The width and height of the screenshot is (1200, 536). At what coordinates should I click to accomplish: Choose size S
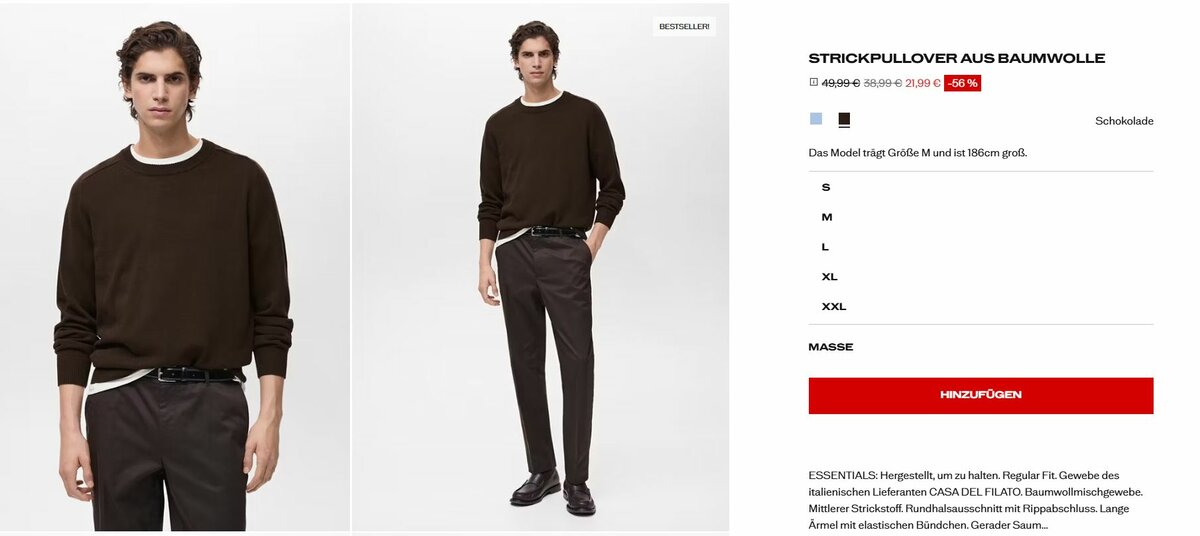click(980, 187)
